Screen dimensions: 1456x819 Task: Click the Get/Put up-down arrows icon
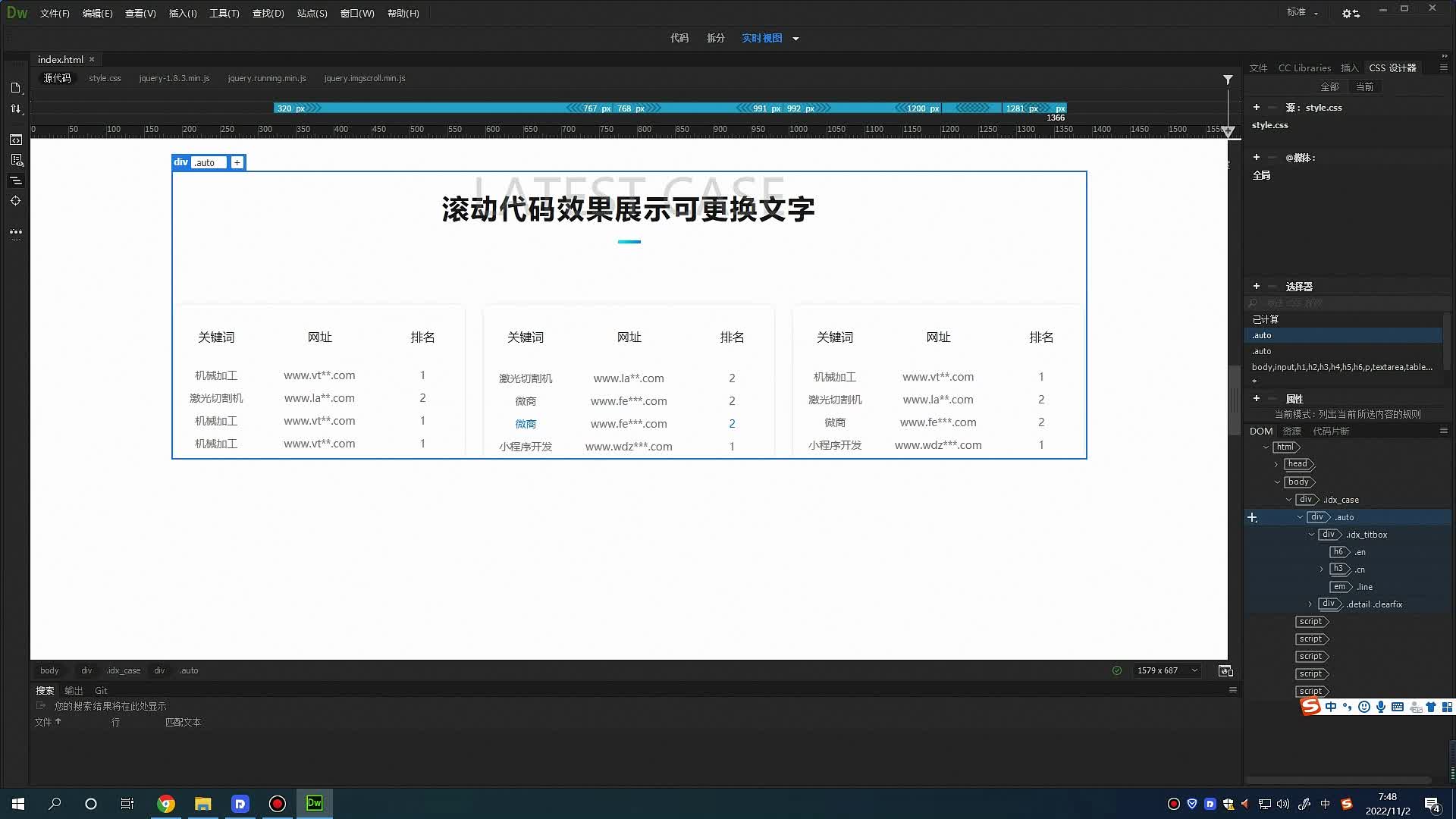(x=15, y=108)
